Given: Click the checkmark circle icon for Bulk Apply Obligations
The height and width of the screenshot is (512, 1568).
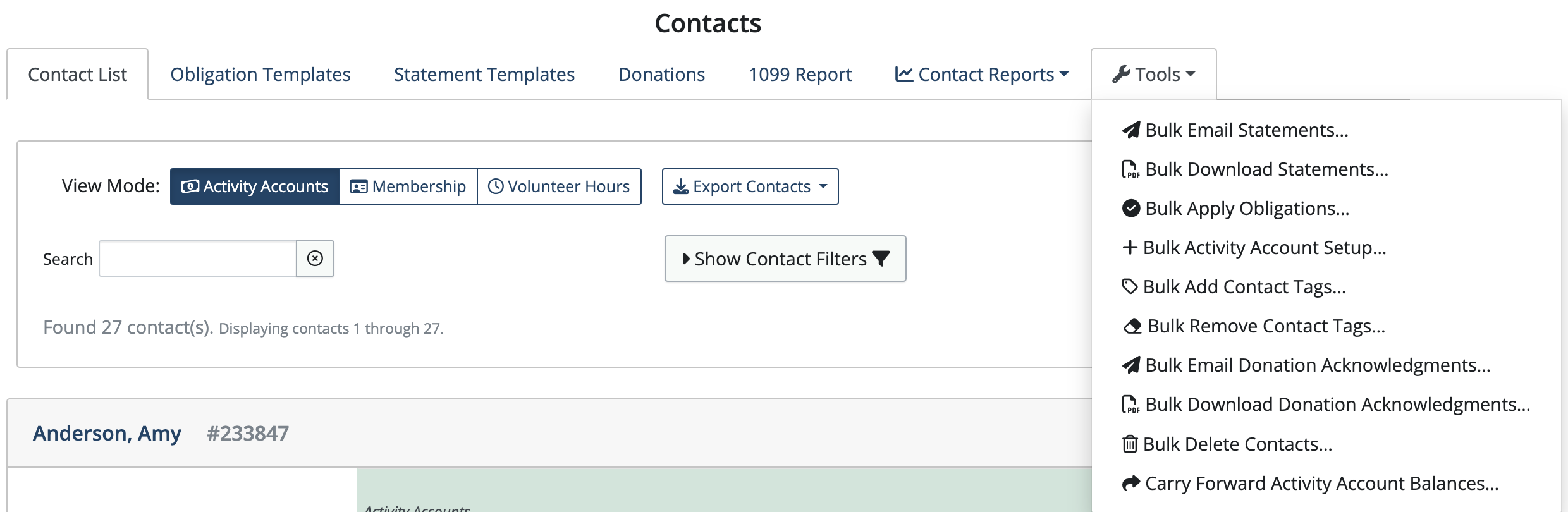Looking at the screenshot, I should click(1130, 209).
